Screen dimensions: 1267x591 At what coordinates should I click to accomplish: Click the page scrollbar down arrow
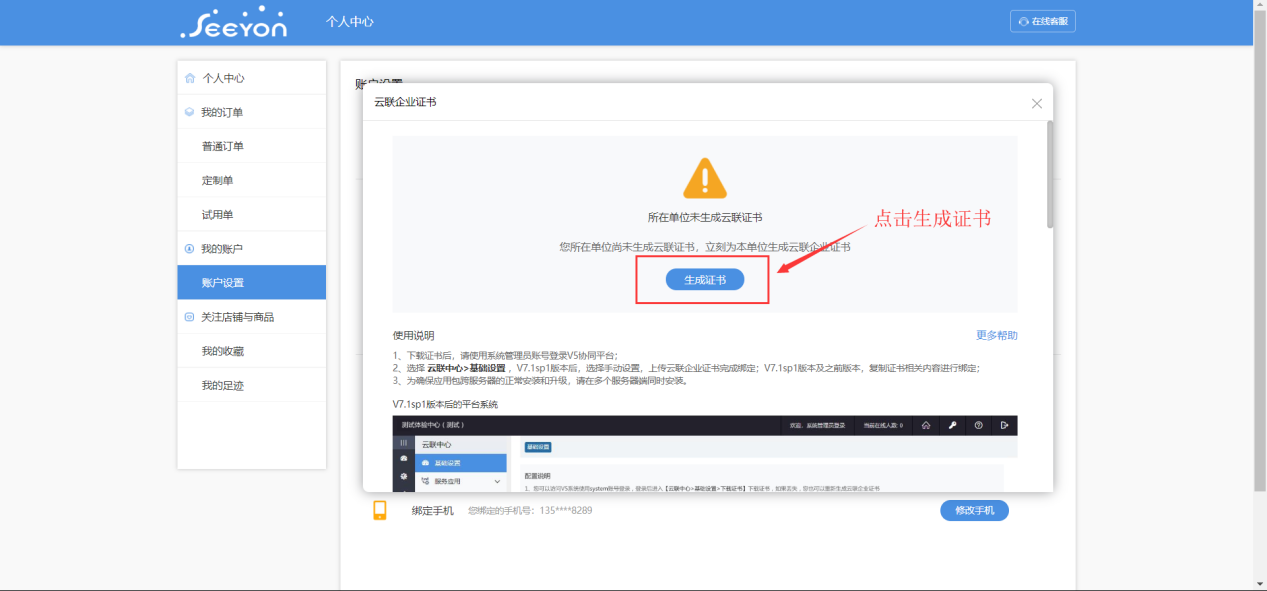point(1260,583)
